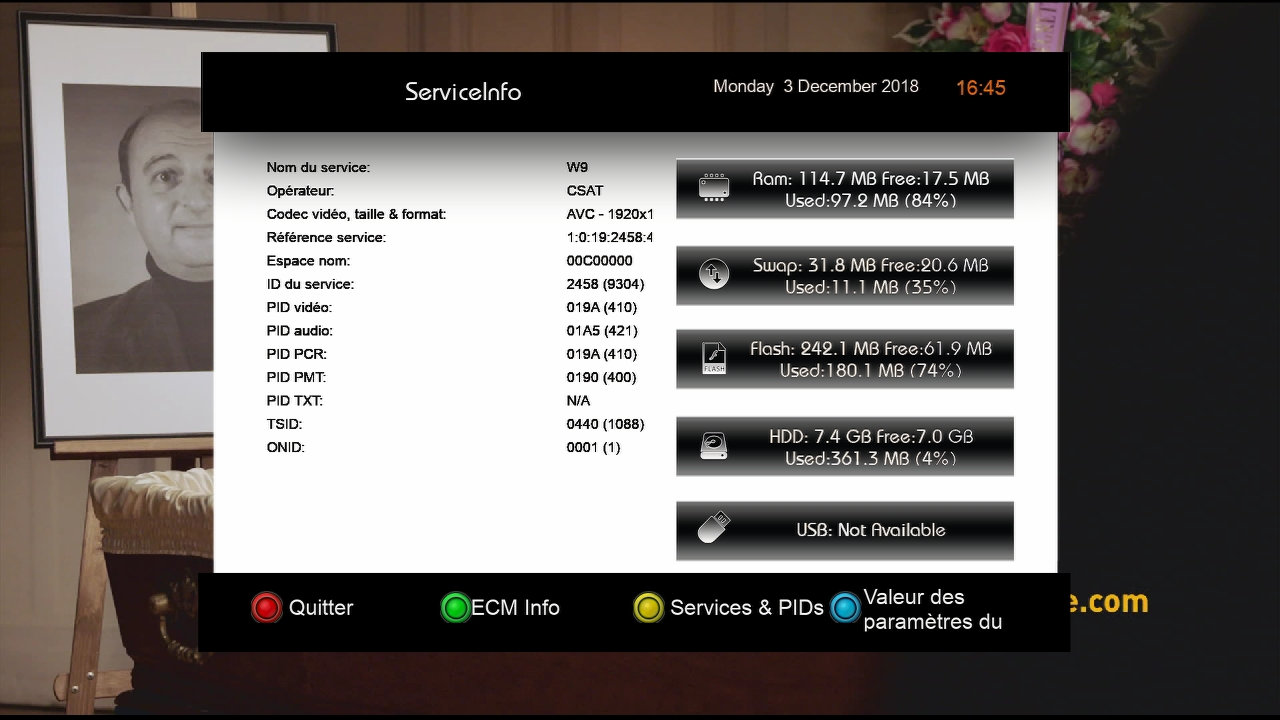Click the PID PCR label
Image resolution: width=1280 pixels, height=720 pixels.
point(297,354)
